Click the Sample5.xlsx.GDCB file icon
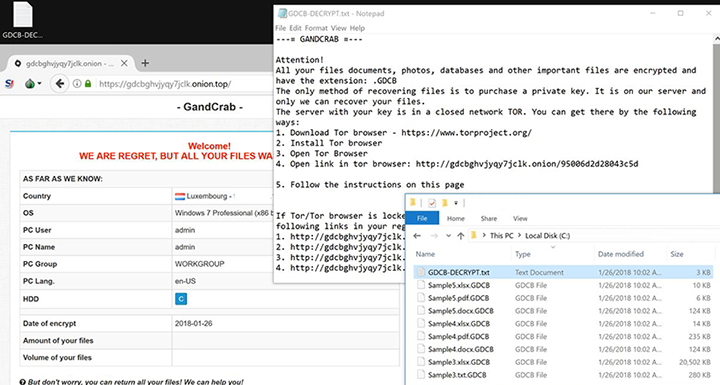The height and width of the screenshot is (385, 720). tap(421, 285)
